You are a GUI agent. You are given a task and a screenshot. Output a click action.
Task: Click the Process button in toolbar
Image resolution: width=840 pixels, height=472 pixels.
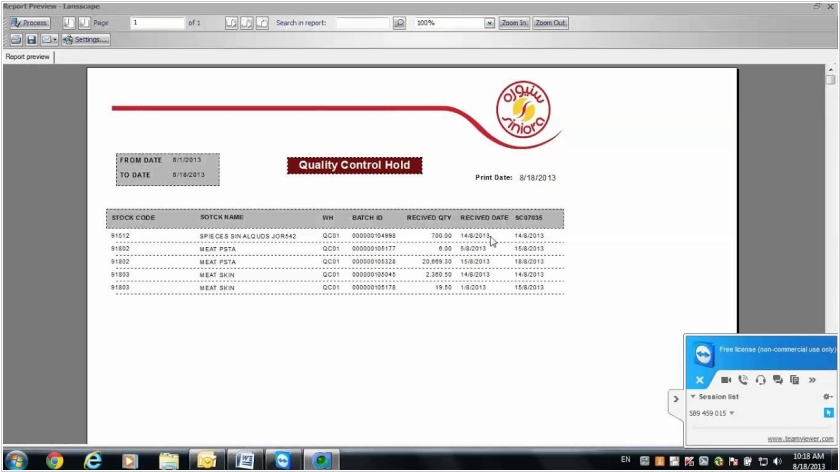[30, 23]
